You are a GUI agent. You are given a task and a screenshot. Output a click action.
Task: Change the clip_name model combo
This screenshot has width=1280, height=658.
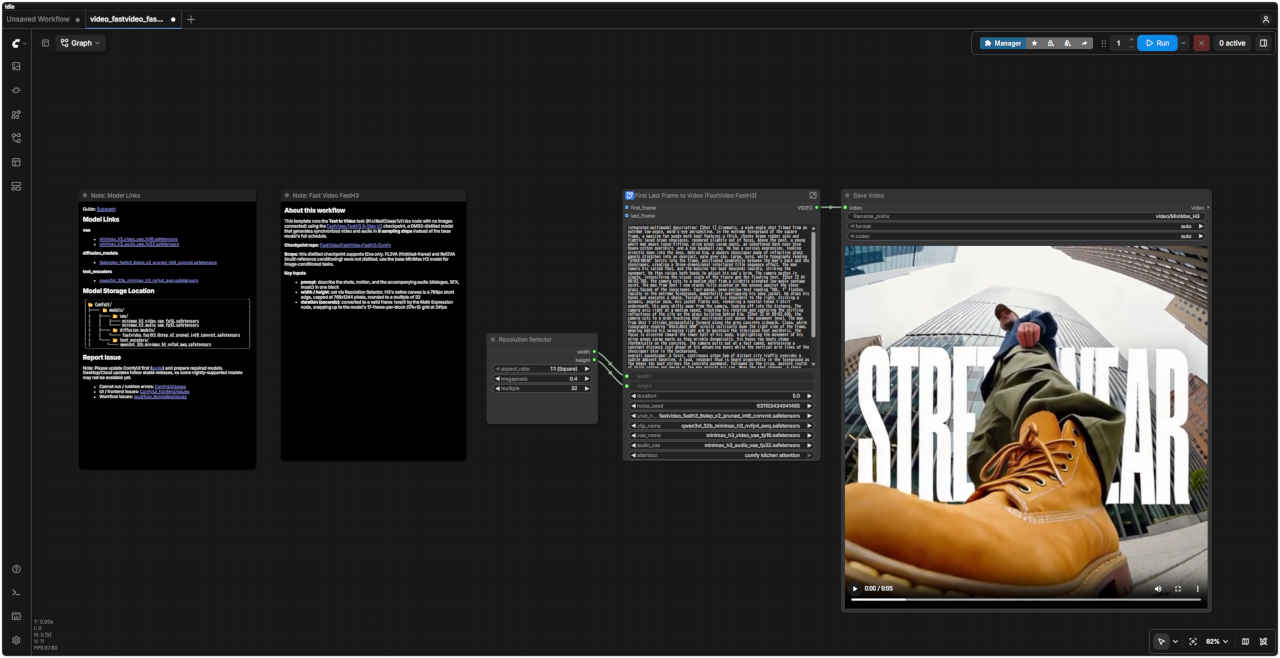click(721, 425)
